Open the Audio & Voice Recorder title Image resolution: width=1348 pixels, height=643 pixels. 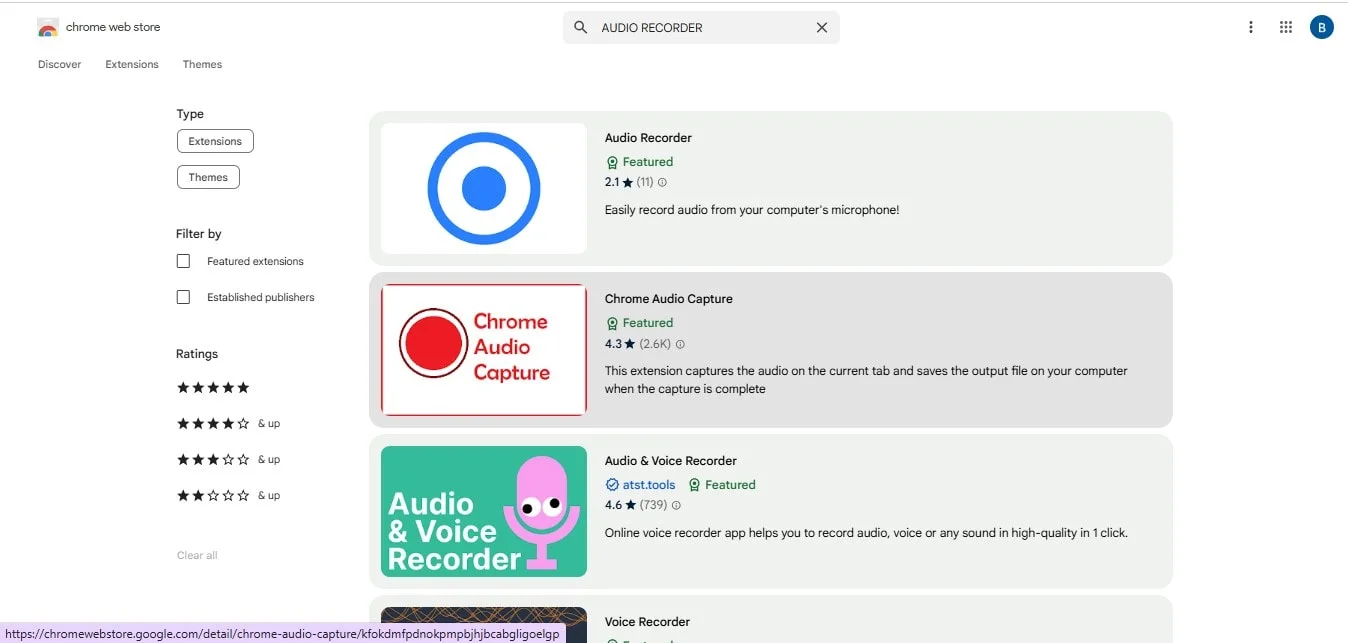pos(671,461)
